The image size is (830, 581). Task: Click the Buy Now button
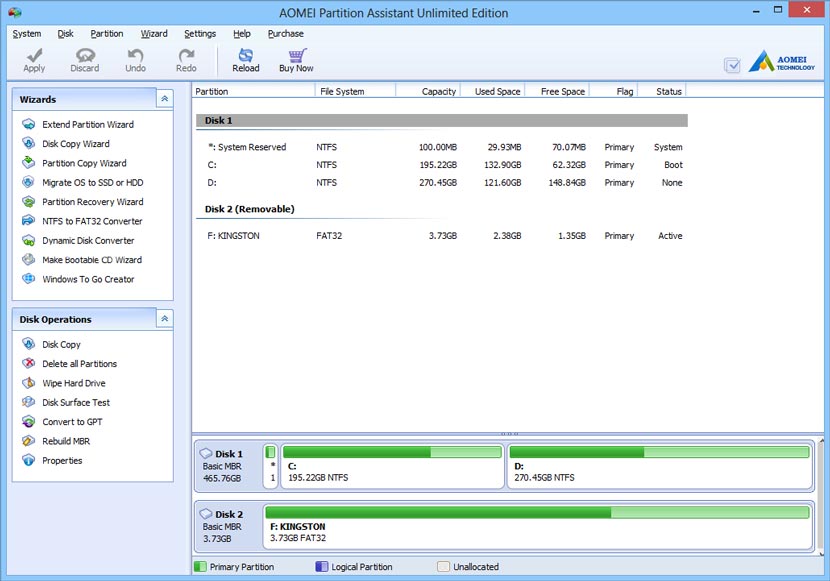(295, 62)
